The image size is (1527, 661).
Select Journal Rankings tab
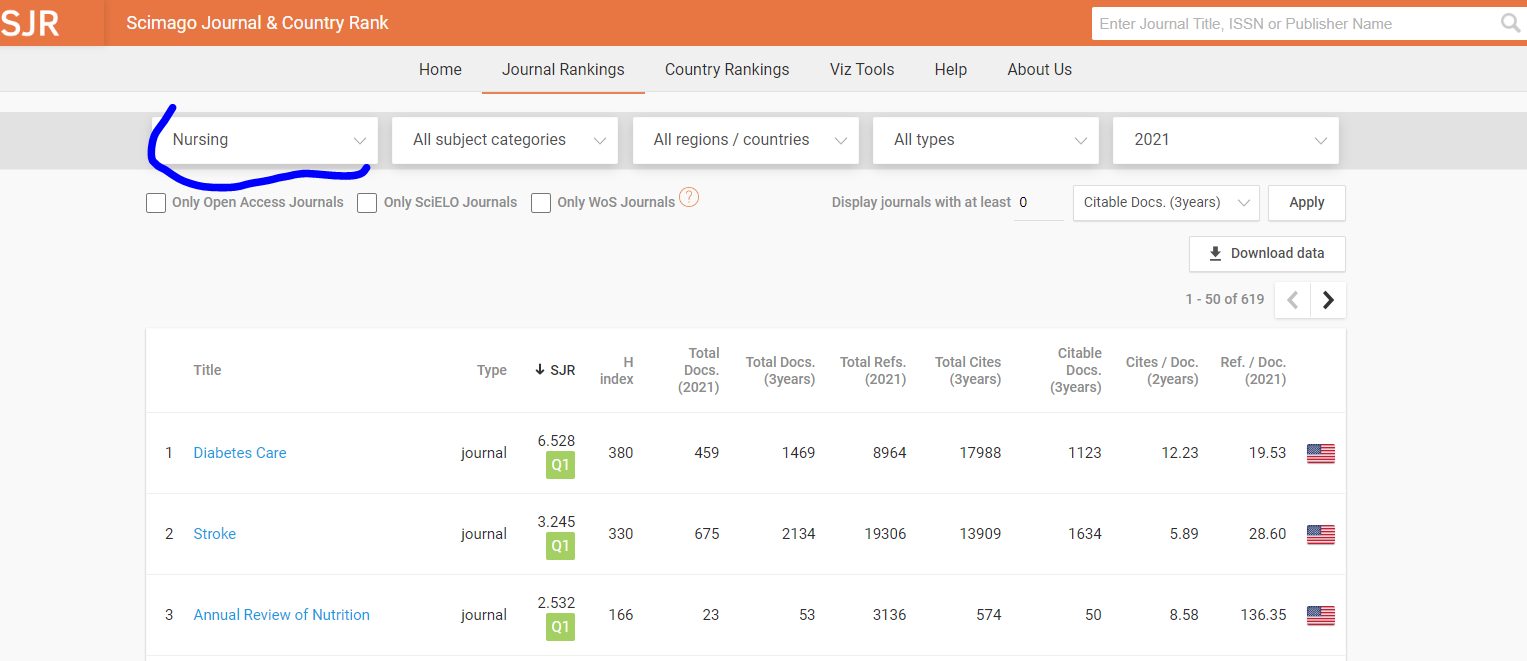click(x=563, y=69)
